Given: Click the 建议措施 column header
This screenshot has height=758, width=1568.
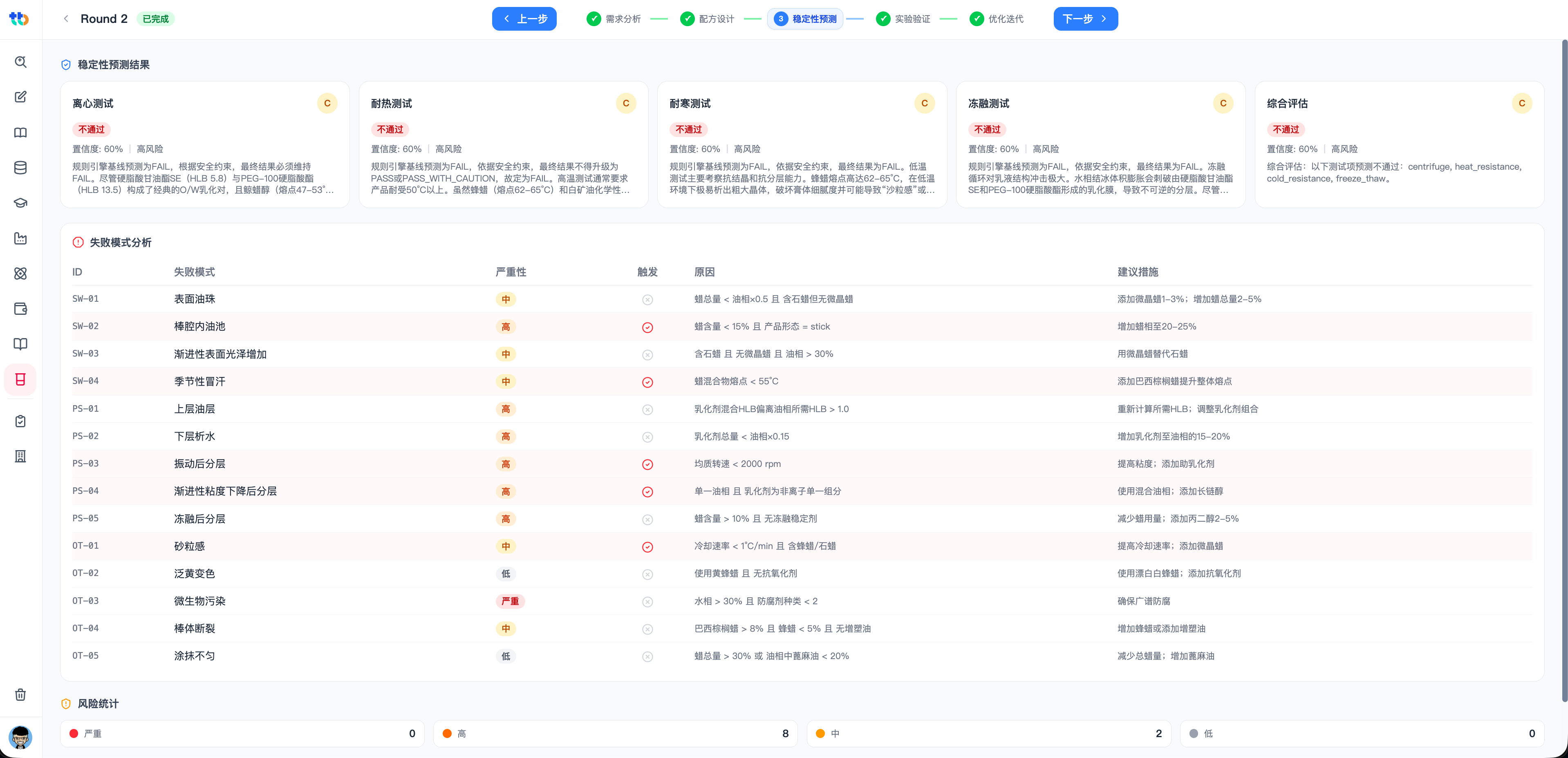Looking at the screenshot, I should pyautogui.click(x=1138, y=271).
